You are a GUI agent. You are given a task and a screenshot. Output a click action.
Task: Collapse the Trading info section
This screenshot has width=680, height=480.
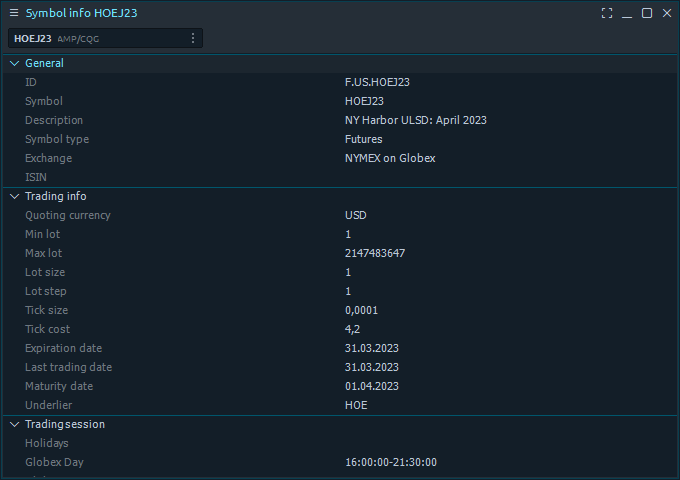click(14, 196)
